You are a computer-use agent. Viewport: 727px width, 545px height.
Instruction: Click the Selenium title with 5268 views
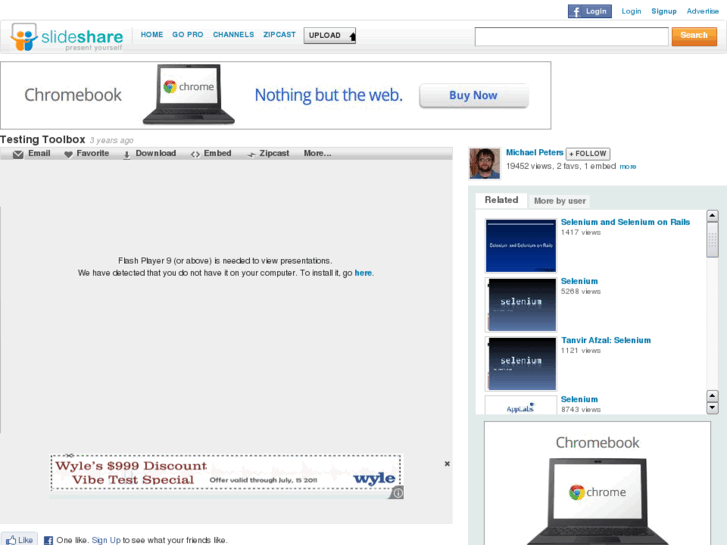point(579,281)
